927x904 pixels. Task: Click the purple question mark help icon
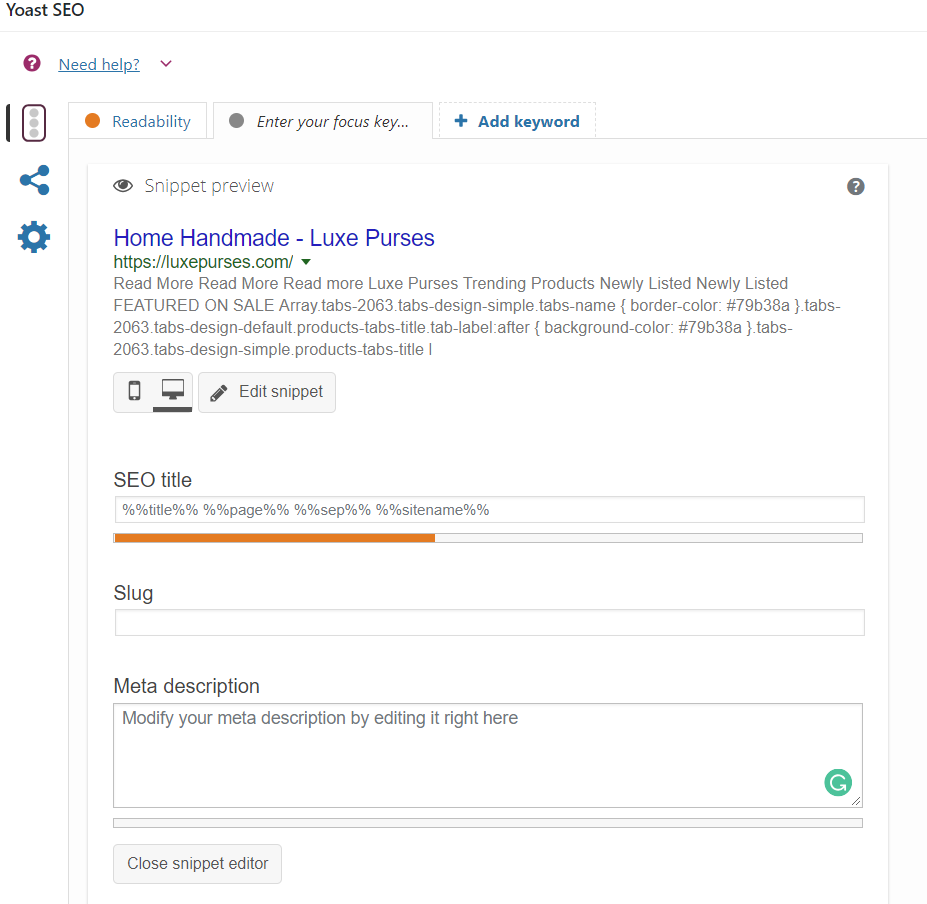click(x=33, y=64)
